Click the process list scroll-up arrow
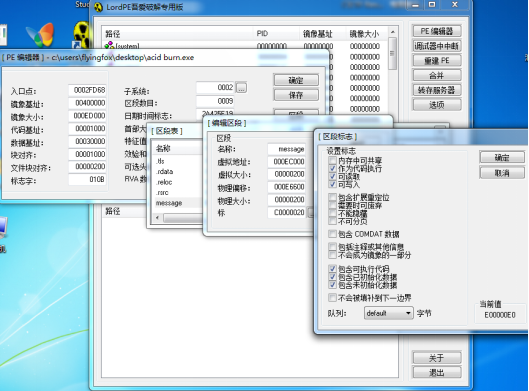The height and width of the screenshot is (391, 529). click(392, 32)
